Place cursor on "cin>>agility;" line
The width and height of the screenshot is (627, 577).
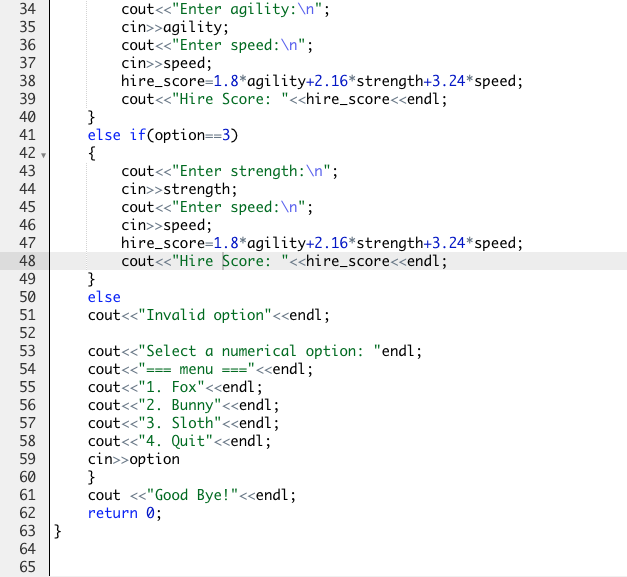point(175,27)
